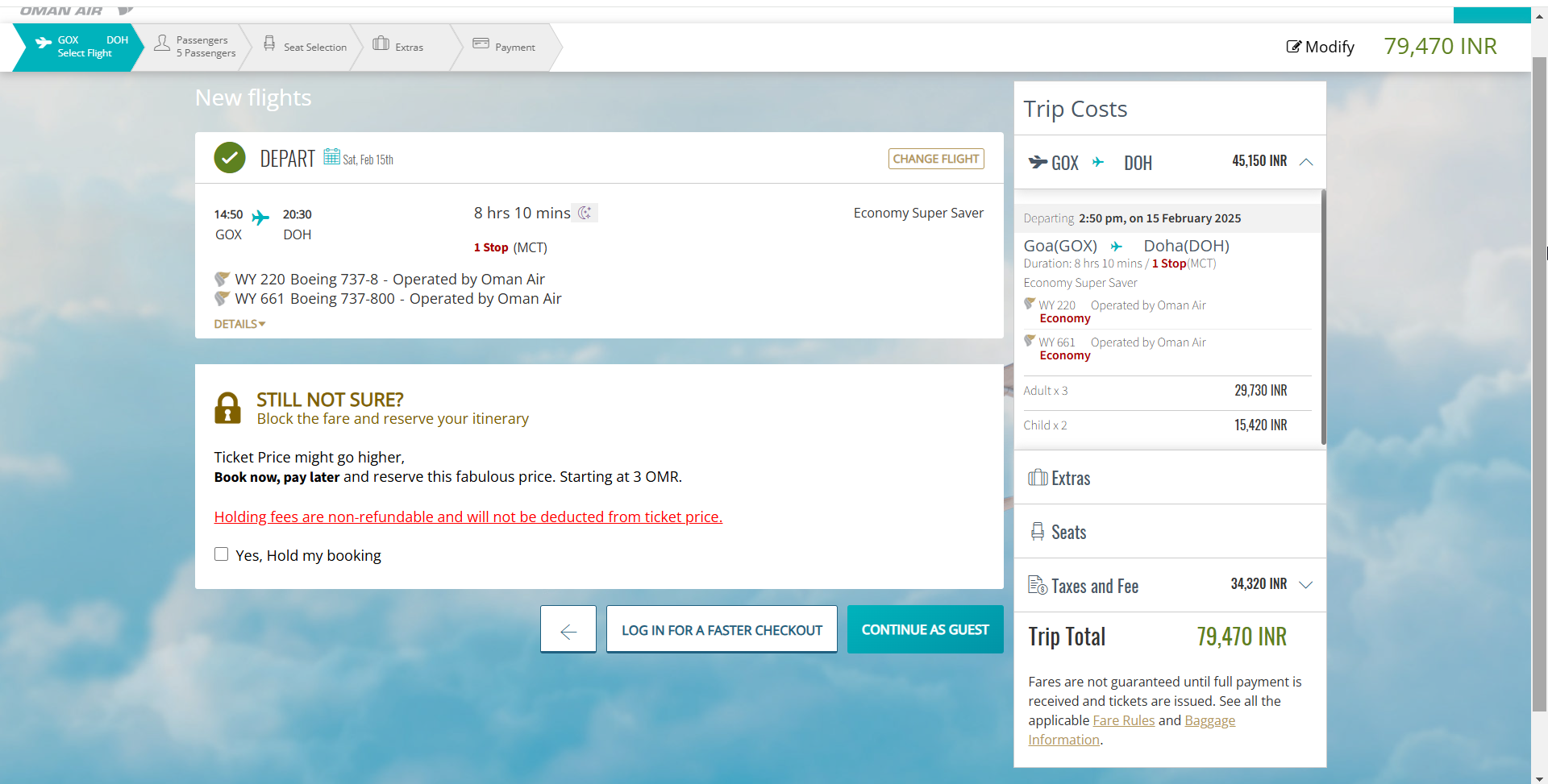Click the airplane icon before GOX in Trip Costs
Viewport: 1548px width, 784px height.
[x=1037, y=162]
